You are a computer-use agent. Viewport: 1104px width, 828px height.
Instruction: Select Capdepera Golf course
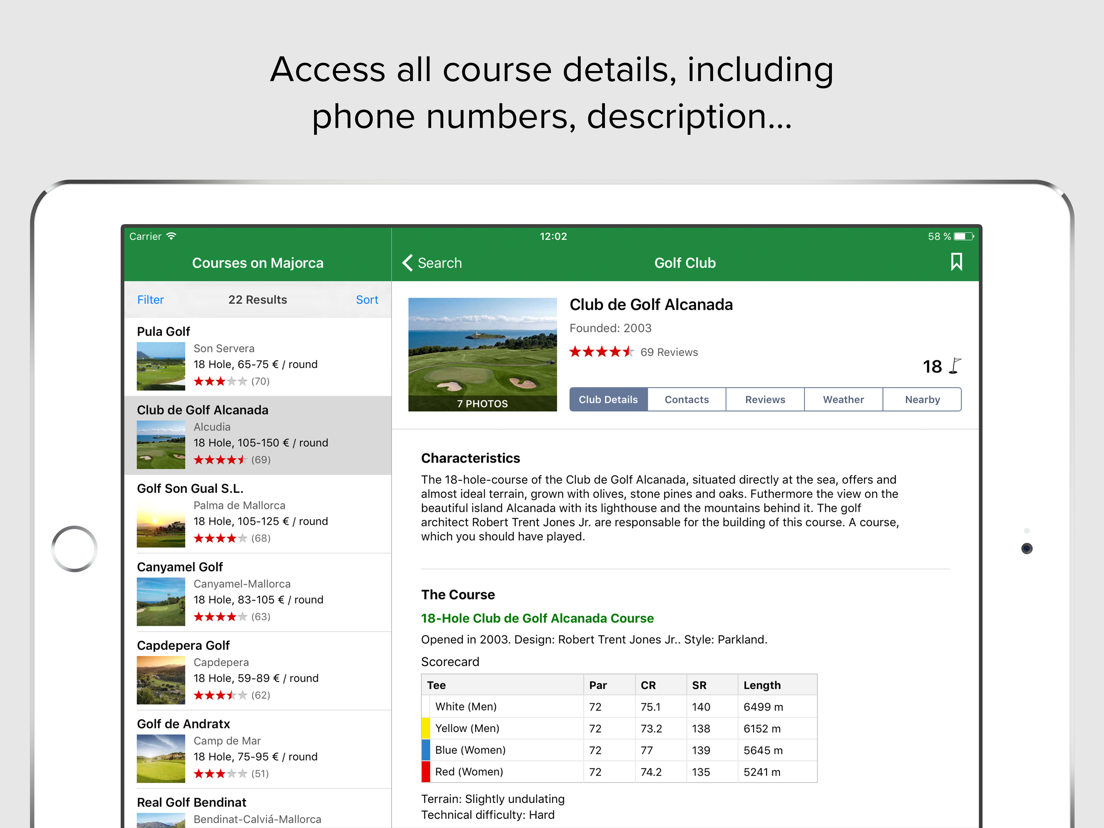click(258, 671)
